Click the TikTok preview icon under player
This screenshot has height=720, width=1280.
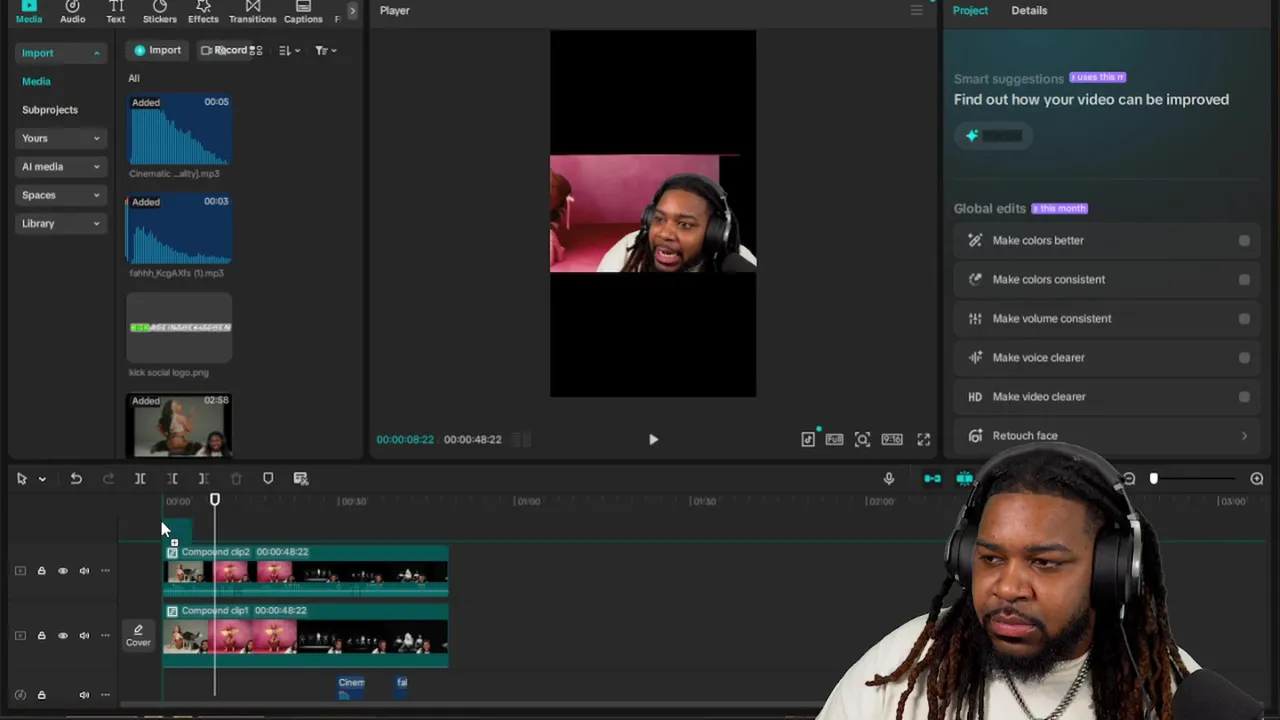[808, 439]
